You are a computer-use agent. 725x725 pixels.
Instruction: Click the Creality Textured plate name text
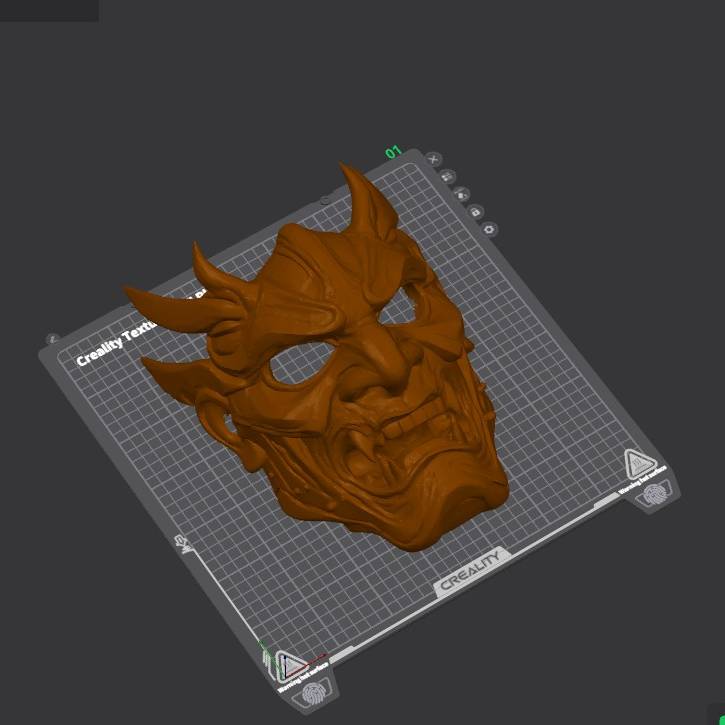118,344
